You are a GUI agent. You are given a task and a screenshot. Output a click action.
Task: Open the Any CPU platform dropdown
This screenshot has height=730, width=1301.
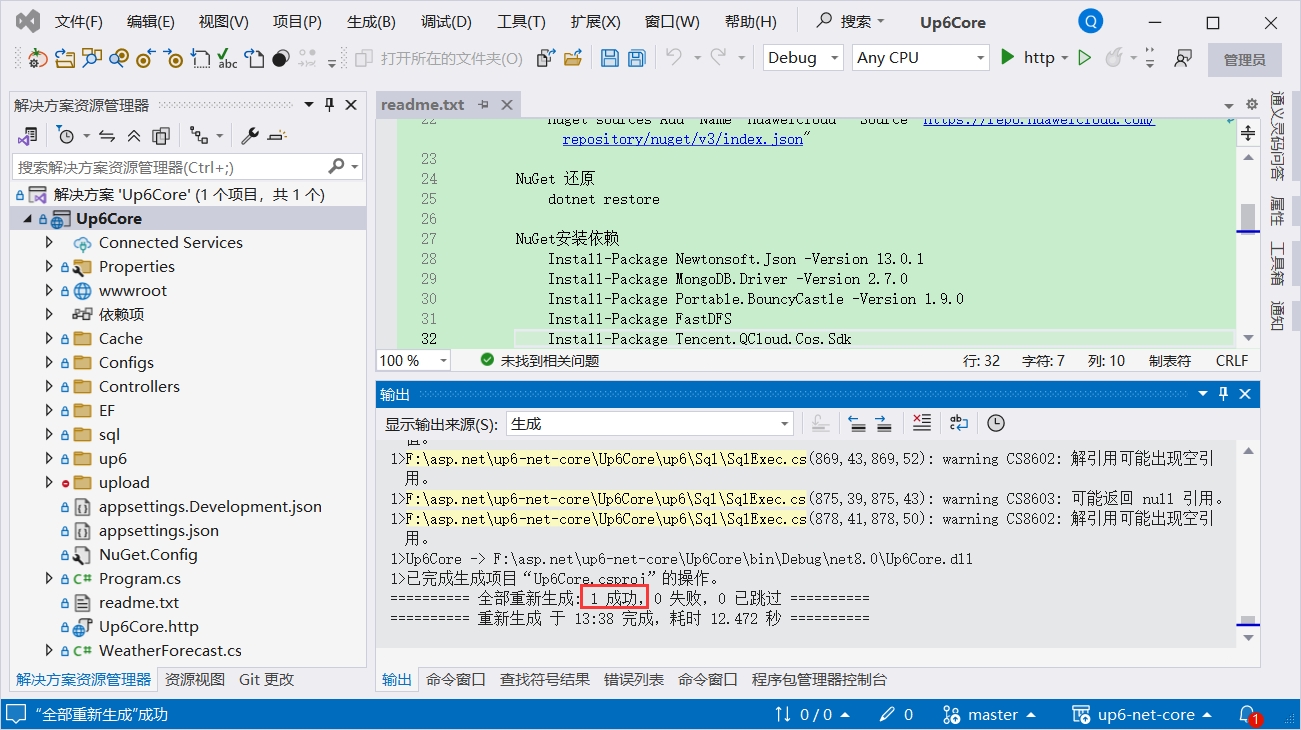[x=921, y=58]
